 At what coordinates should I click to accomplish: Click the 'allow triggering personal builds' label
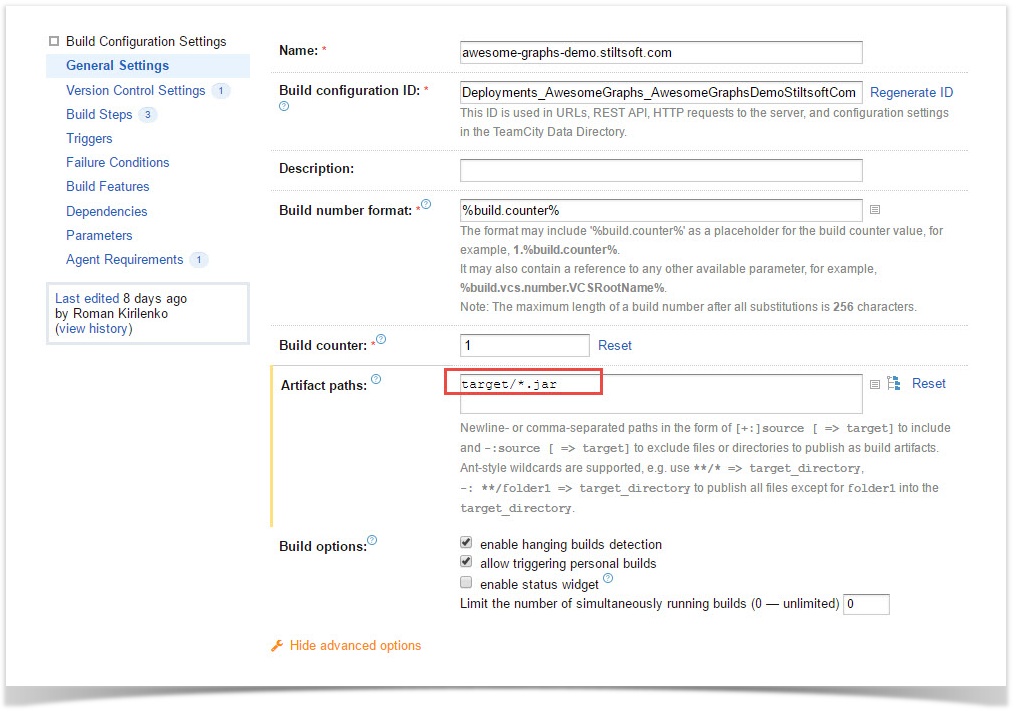click(568, 563)
